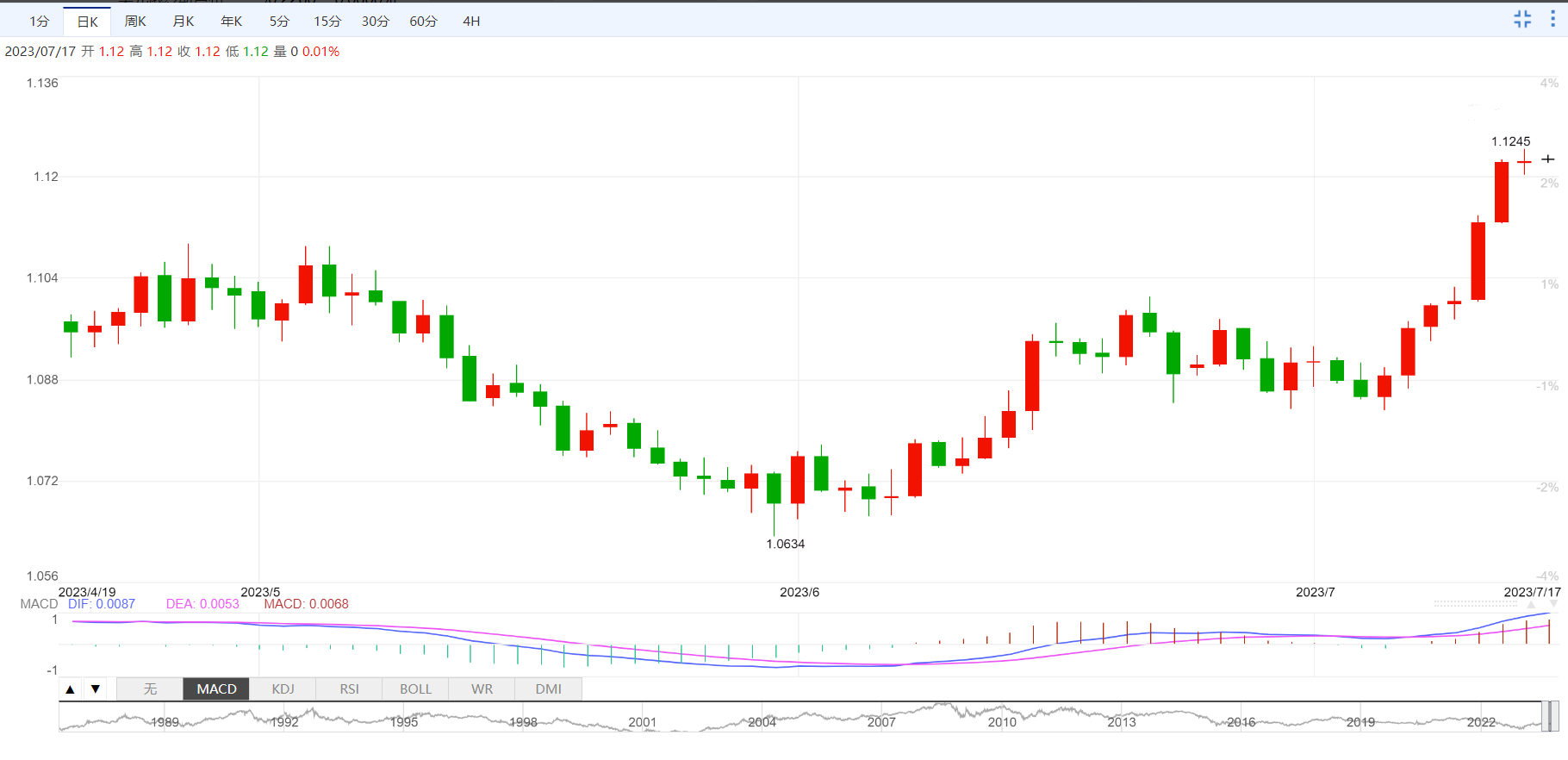Select the 4H timeframe
The image size is (1568, 760).
[471, 22]
